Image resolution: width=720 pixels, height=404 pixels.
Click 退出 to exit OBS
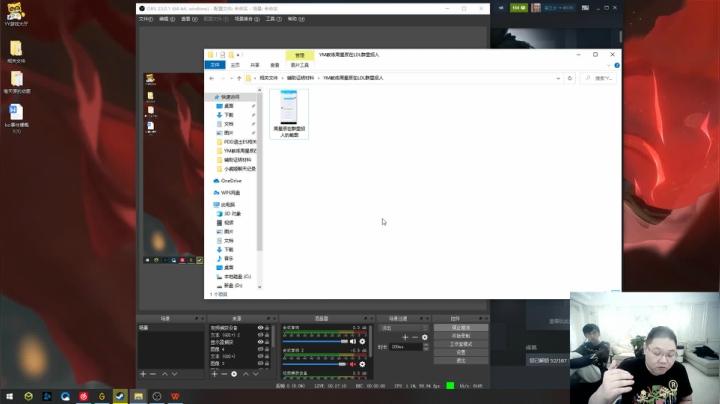(461, 361)
